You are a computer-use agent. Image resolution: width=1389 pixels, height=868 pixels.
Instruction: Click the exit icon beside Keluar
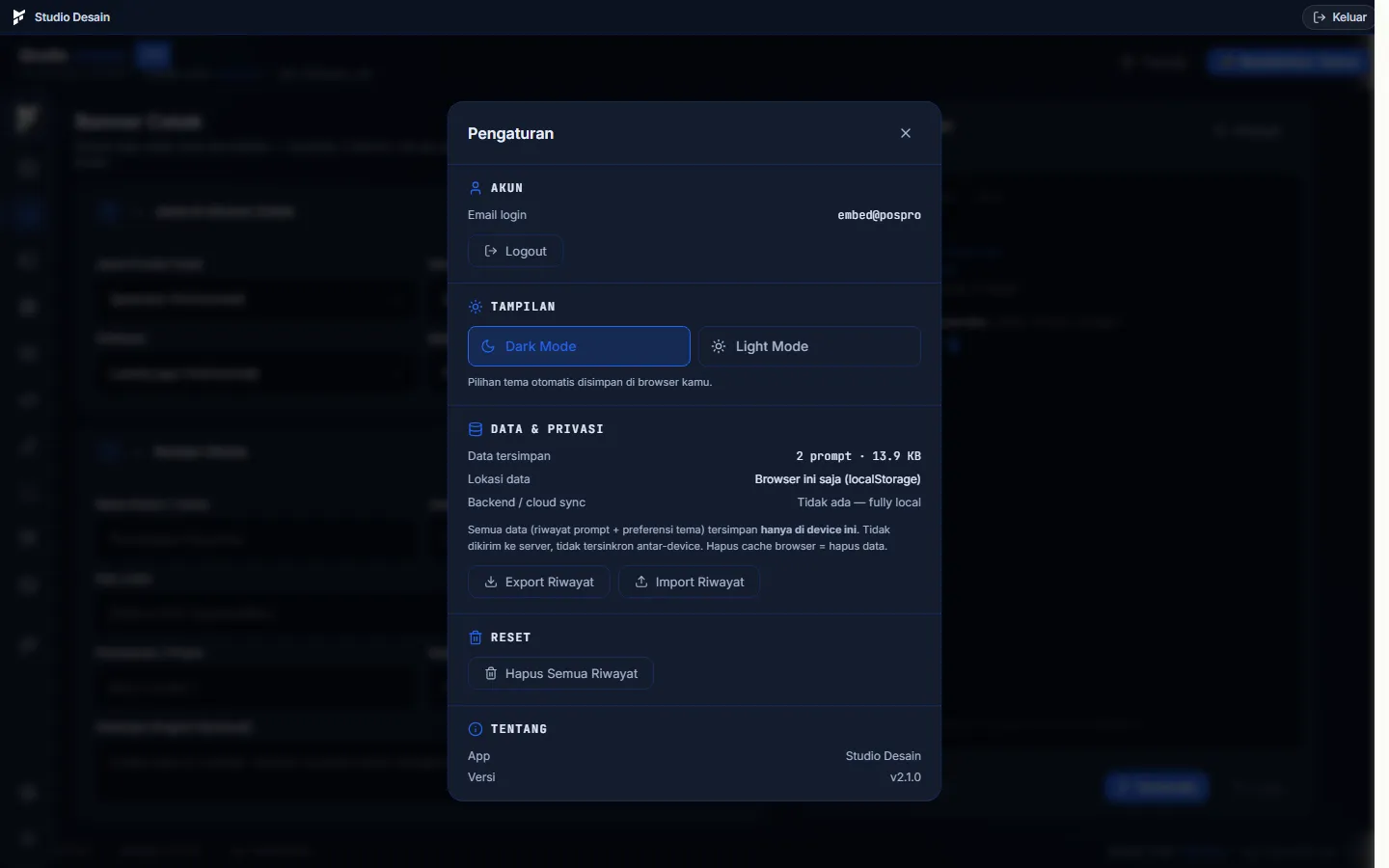1320,17
